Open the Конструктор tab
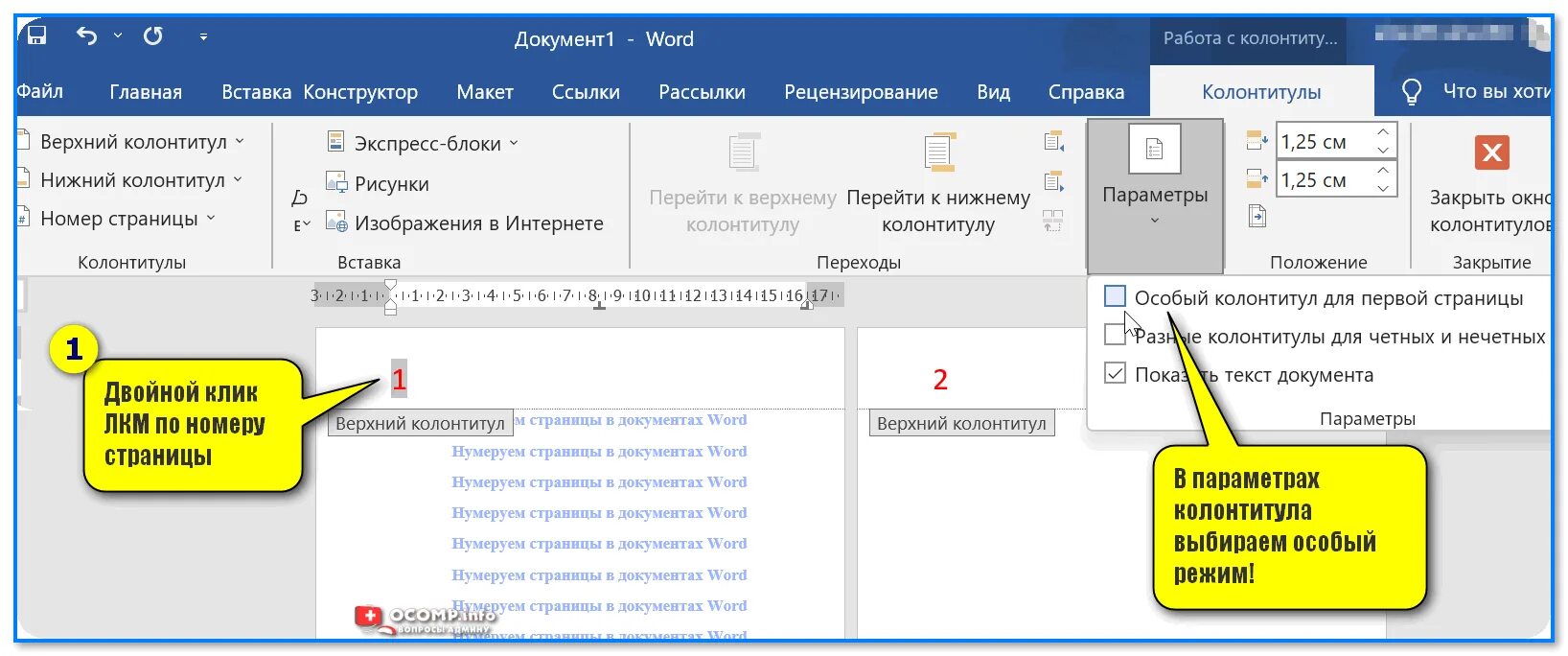 360,92
